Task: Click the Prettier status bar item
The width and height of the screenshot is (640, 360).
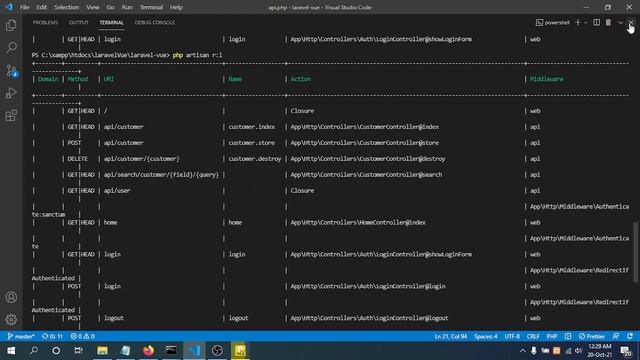Action: pyautogui.click(x=591, y=336)
